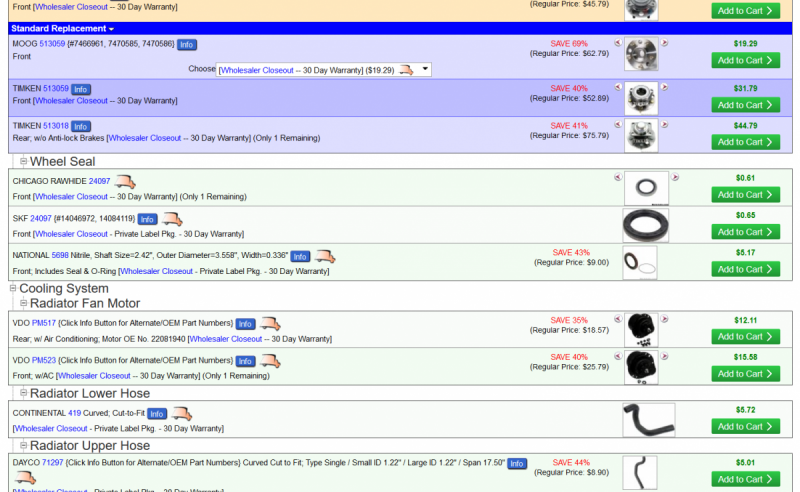Add VDO PM517 to cart
Image resolution: width=800 pixels, height=492 pixels.
pyautogui.click(x=745, y=337)
